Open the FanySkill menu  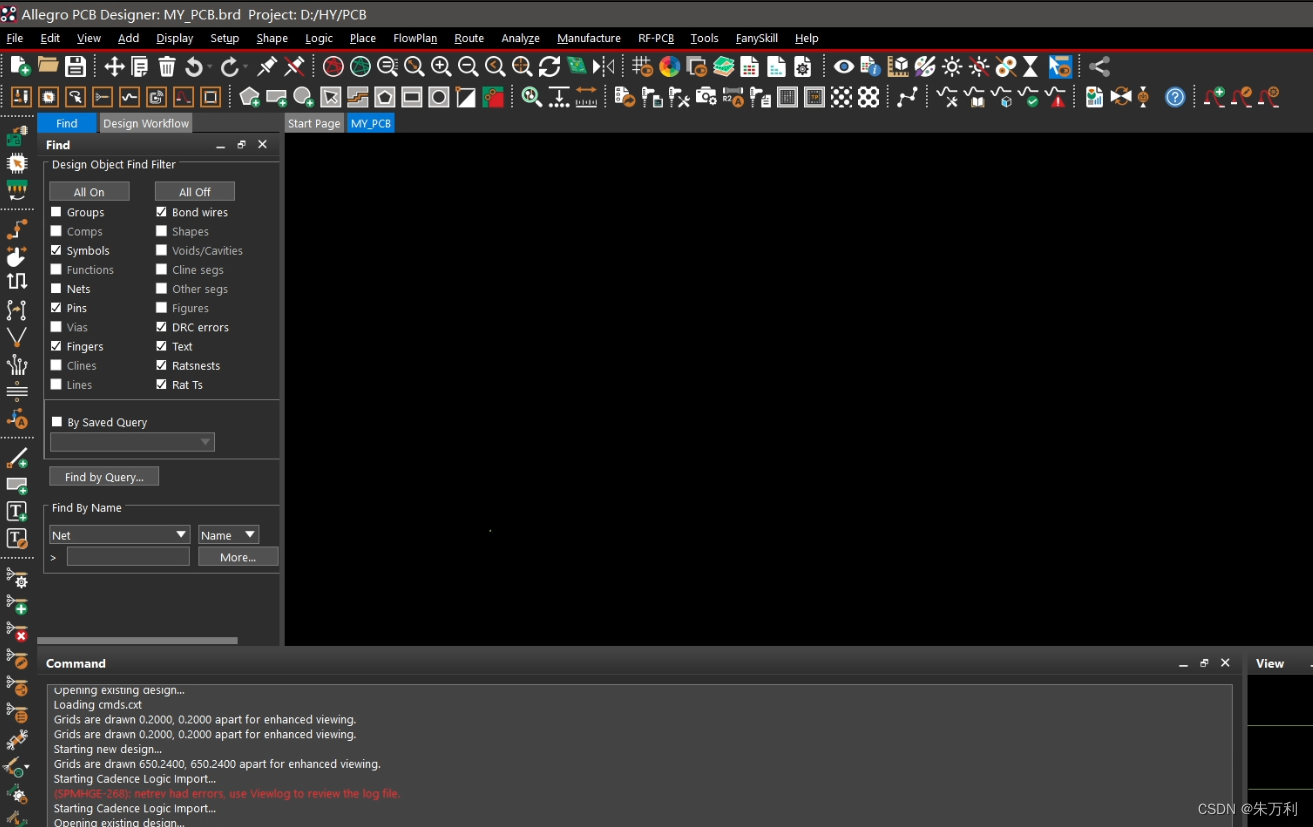point(756,38)
